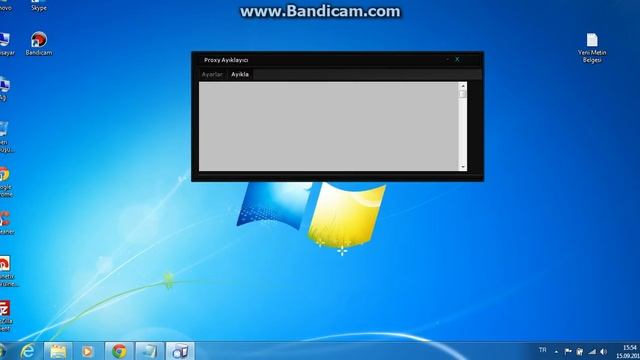
Task: Select the Skype desktop shortcut
Action: [39, 5]
